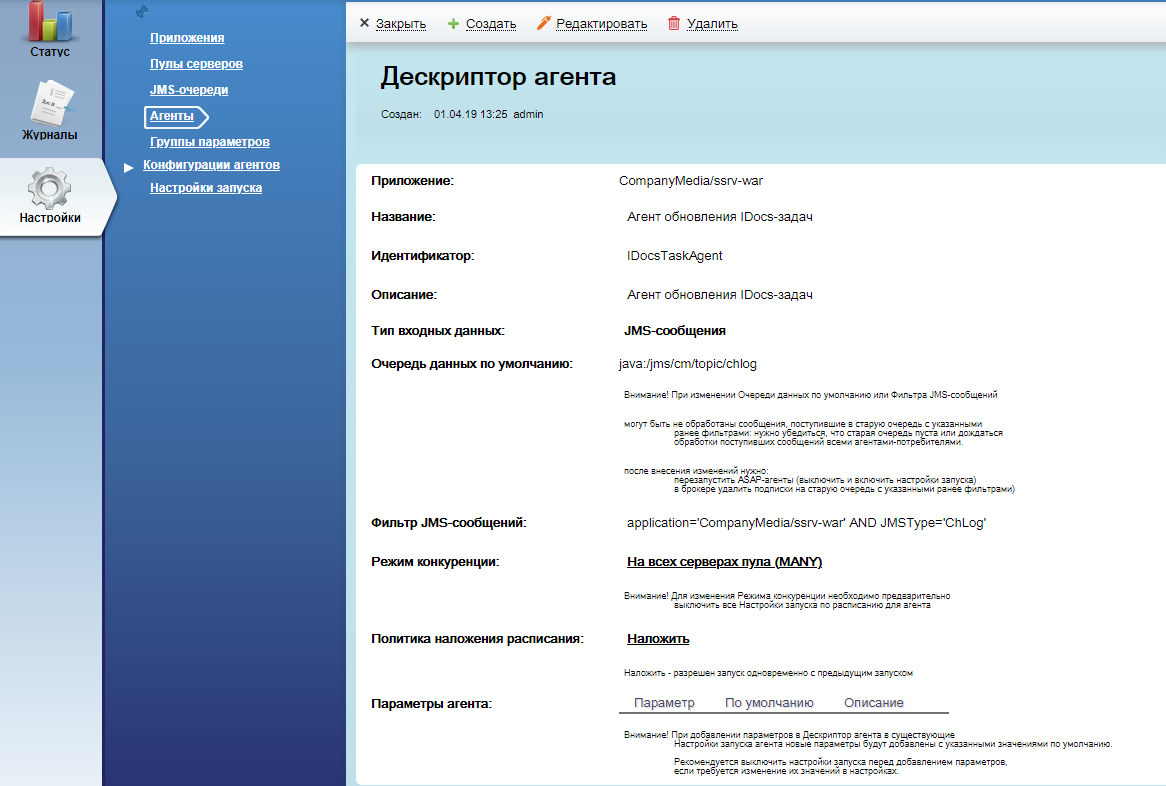Open JMS-очереди in the side menu
Screen dimensions: 1166x786
click(x=189, y=90)
